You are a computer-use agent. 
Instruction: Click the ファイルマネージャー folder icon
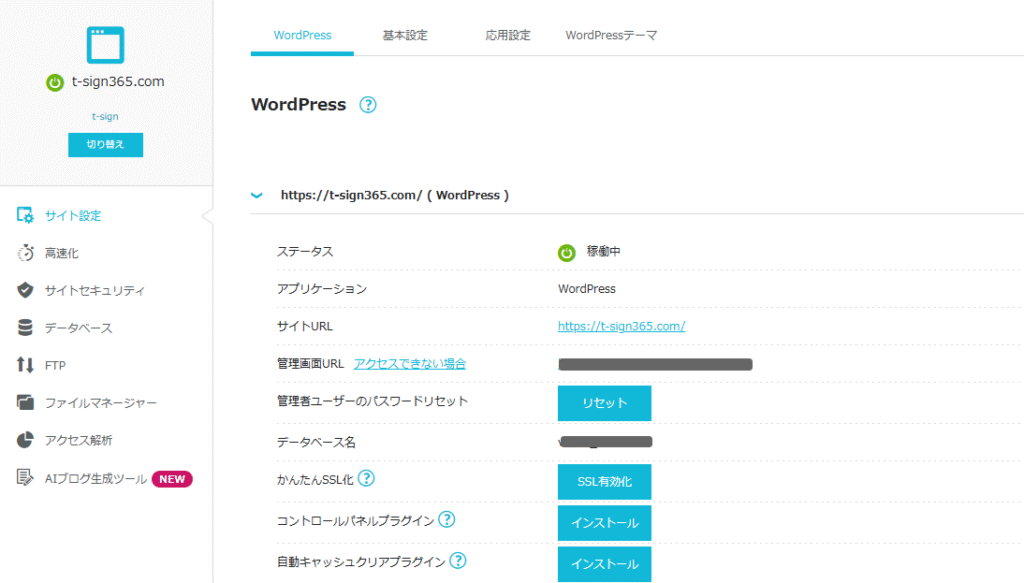(x=25, y=403)
